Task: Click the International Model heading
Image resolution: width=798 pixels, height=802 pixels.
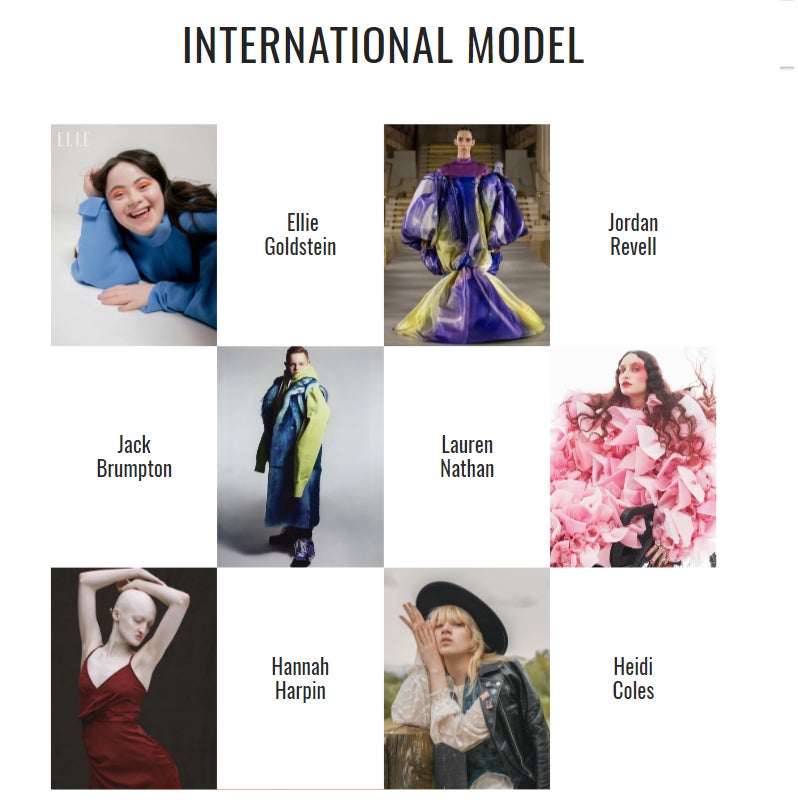Action: point(383,45)
